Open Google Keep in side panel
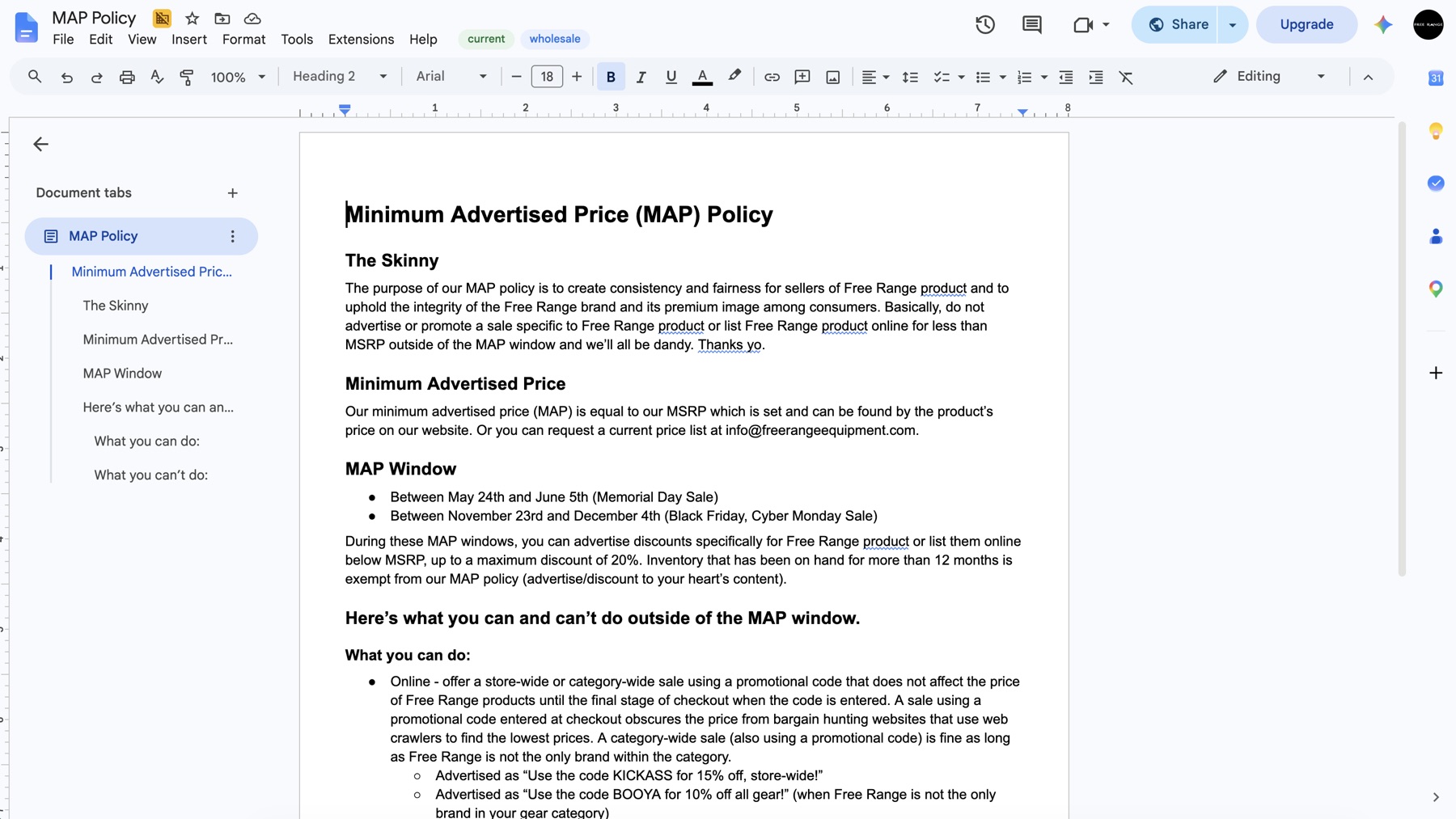Image resolution: width=1456 pixels, height=819 pixels. tap(1436, 131)
